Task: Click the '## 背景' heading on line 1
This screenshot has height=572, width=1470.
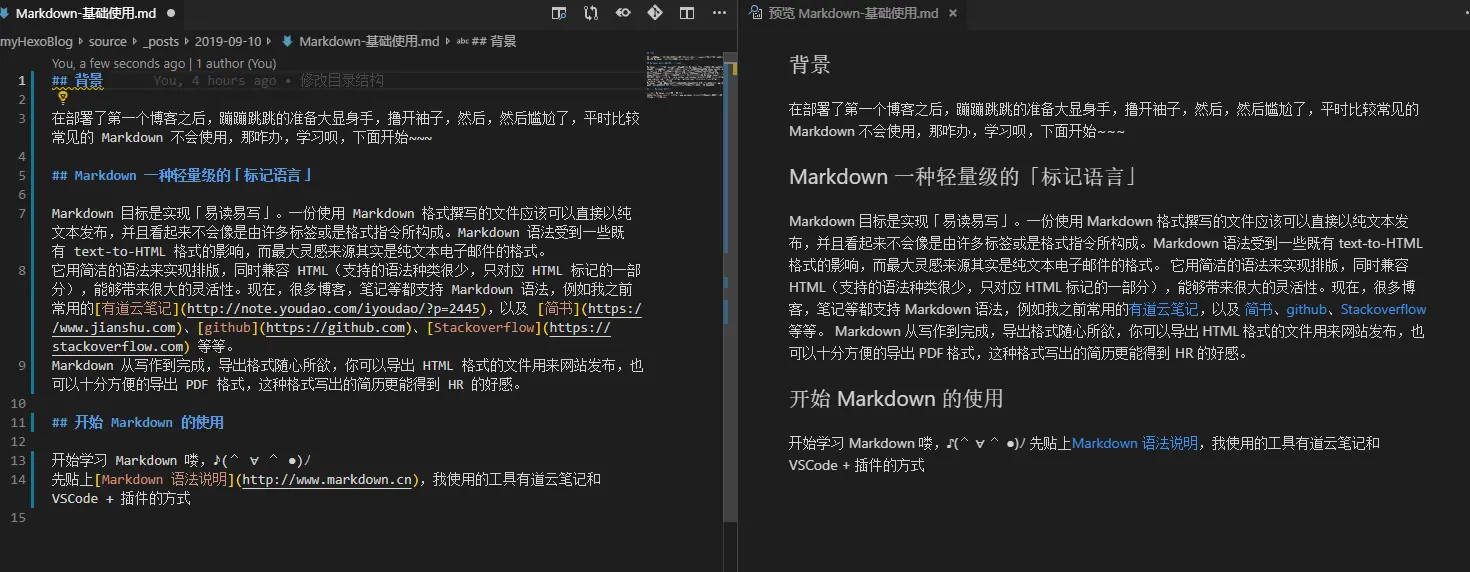Action: pos(77,80)
